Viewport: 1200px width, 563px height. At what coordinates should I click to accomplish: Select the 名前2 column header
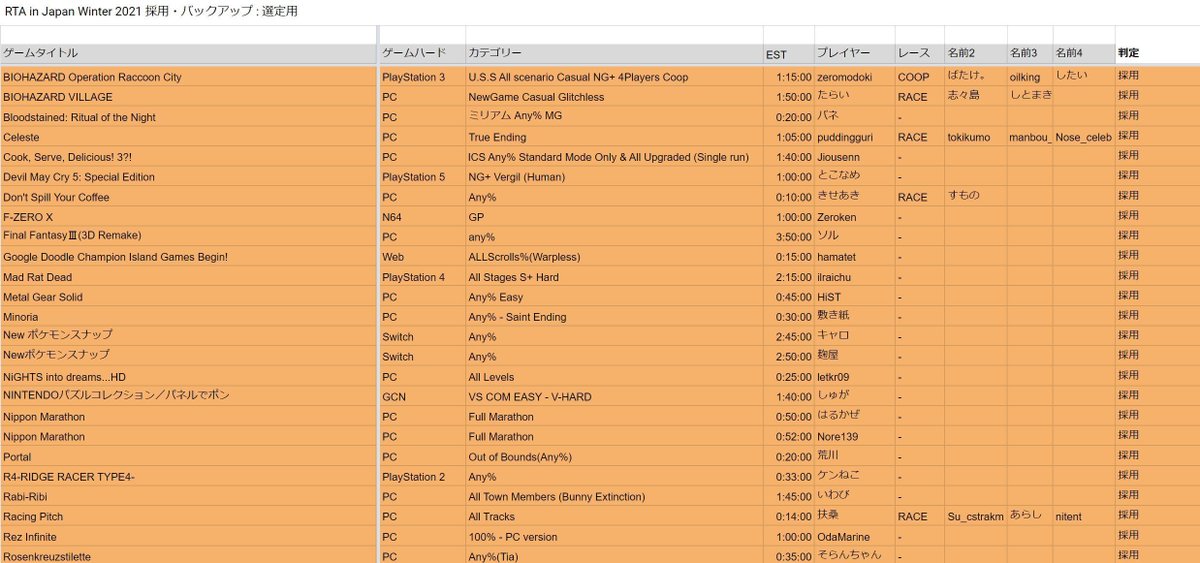point(975,53)
